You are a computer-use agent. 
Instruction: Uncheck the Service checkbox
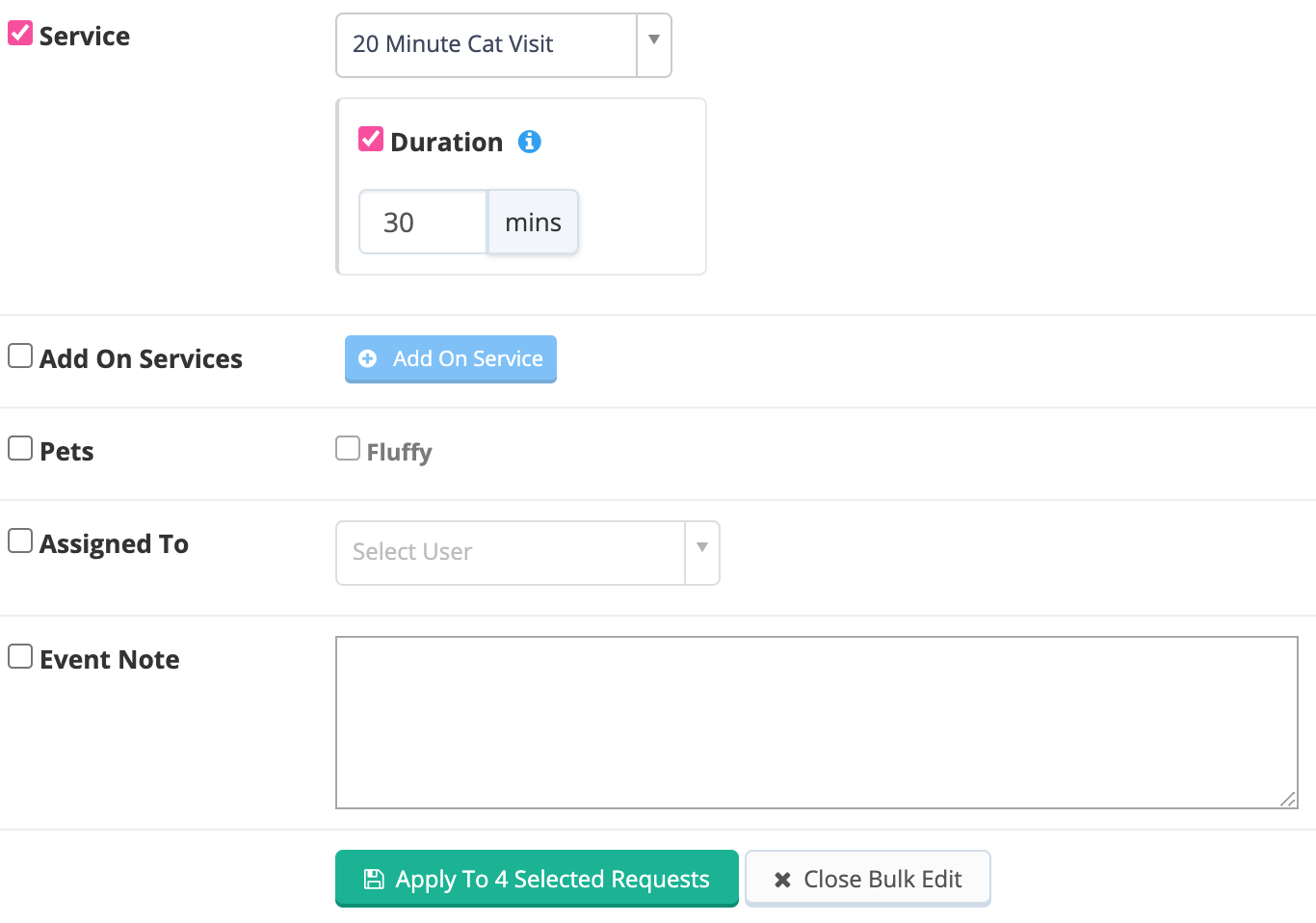click(x=20, y=34)
